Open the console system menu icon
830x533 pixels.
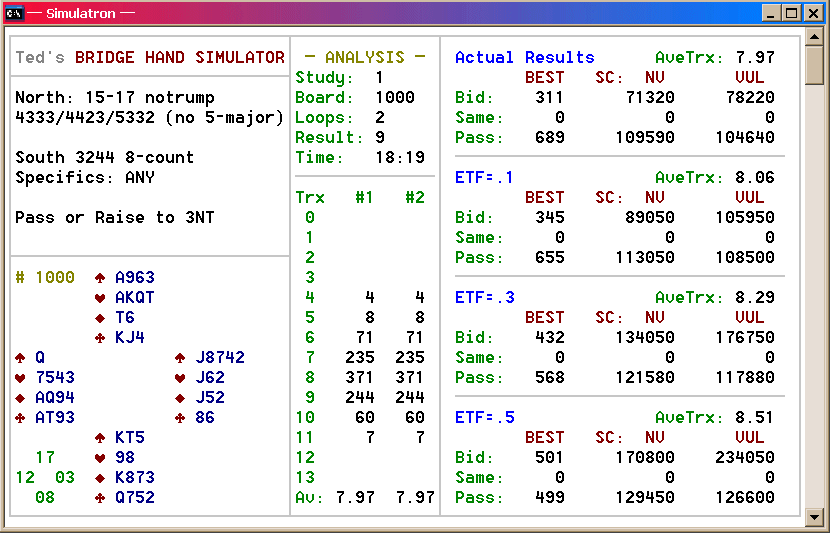pos(15,13)
